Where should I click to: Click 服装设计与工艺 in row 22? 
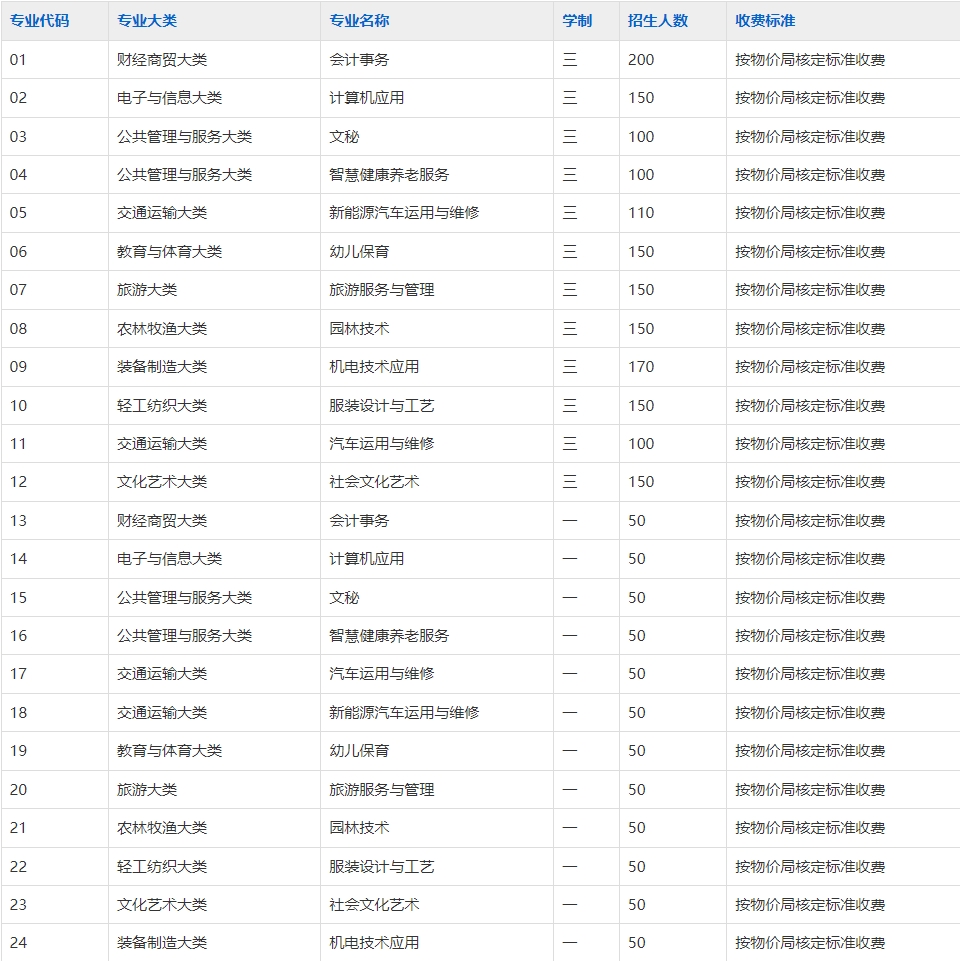[x=381, y=867]
